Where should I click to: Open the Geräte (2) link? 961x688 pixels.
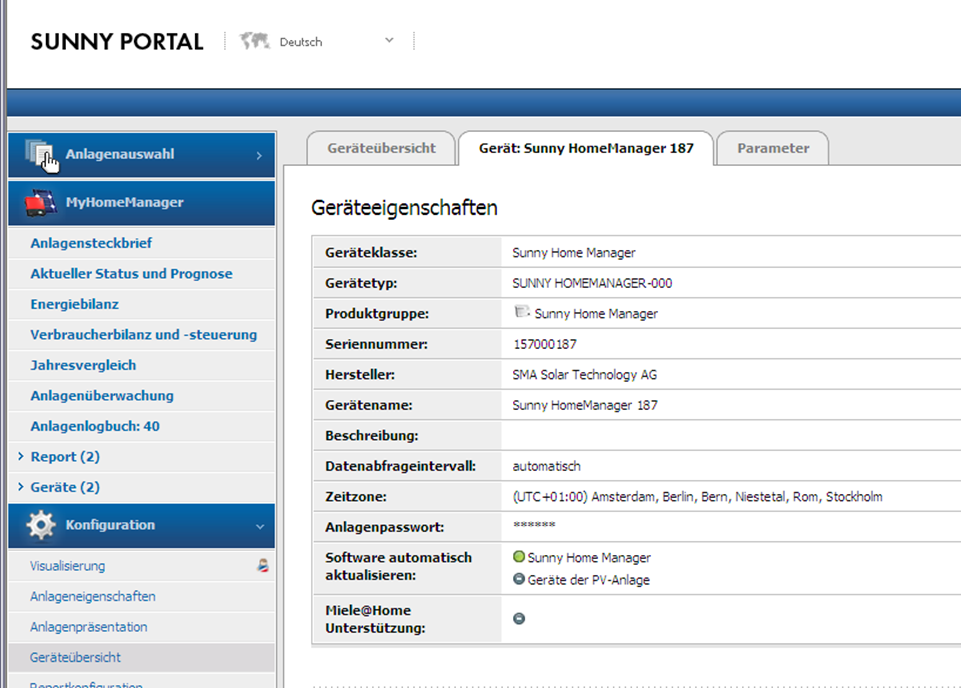[65, 487]
